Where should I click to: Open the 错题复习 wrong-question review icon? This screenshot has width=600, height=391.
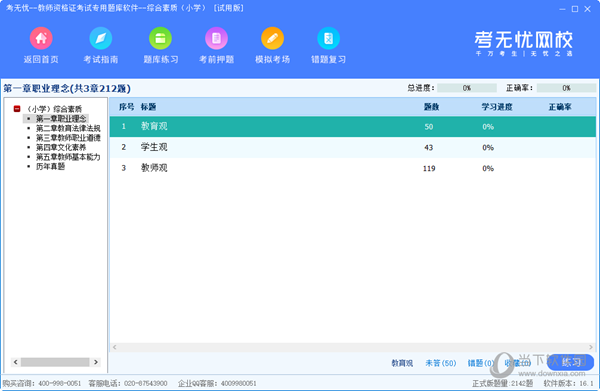(328, 38)
